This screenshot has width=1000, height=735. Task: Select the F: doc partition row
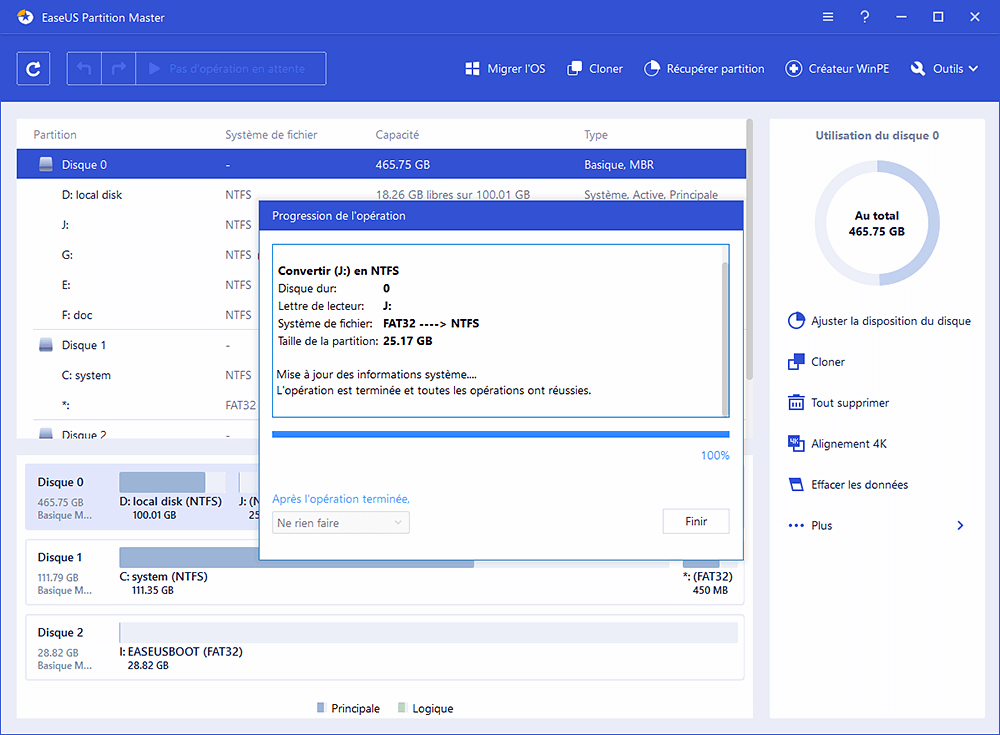[138, 315]
